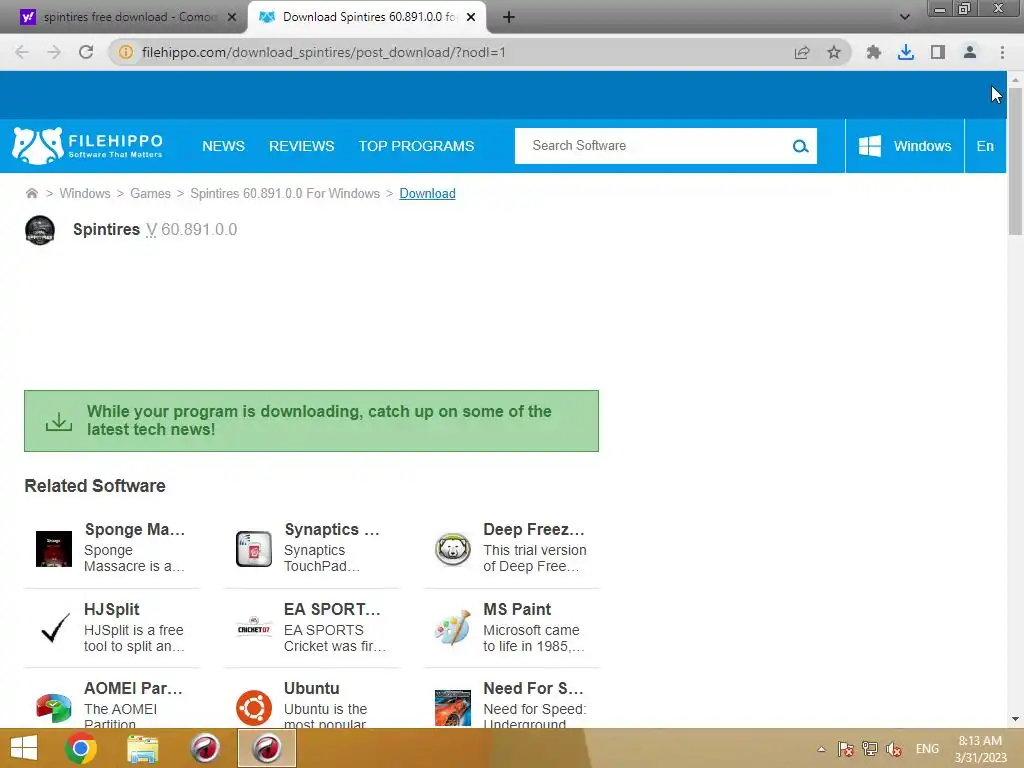Open File Explorer from taskbar

click(142, 748)
